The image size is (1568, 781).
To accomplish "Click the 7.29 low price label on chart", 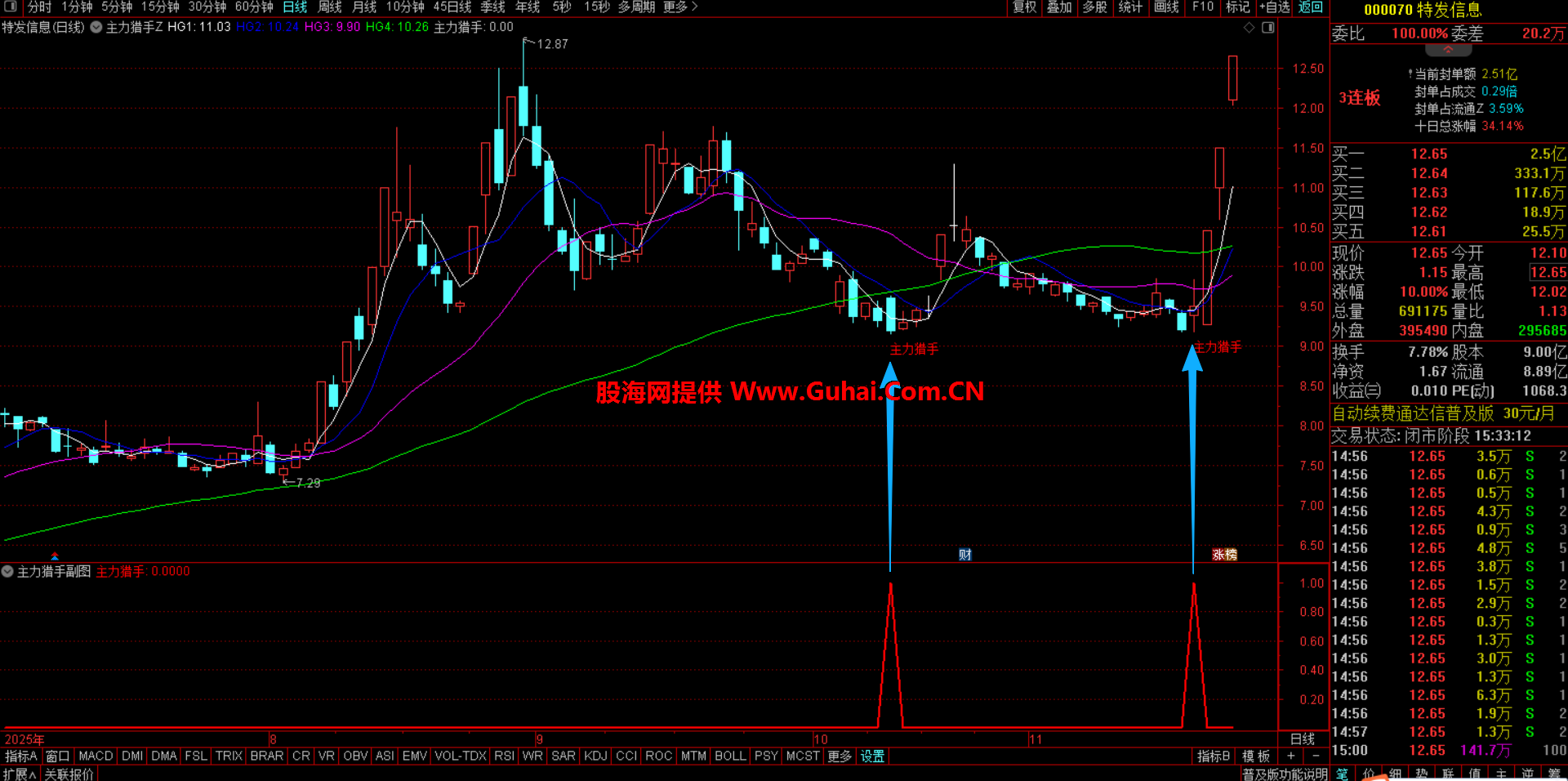I will click(x=308, y=483).
